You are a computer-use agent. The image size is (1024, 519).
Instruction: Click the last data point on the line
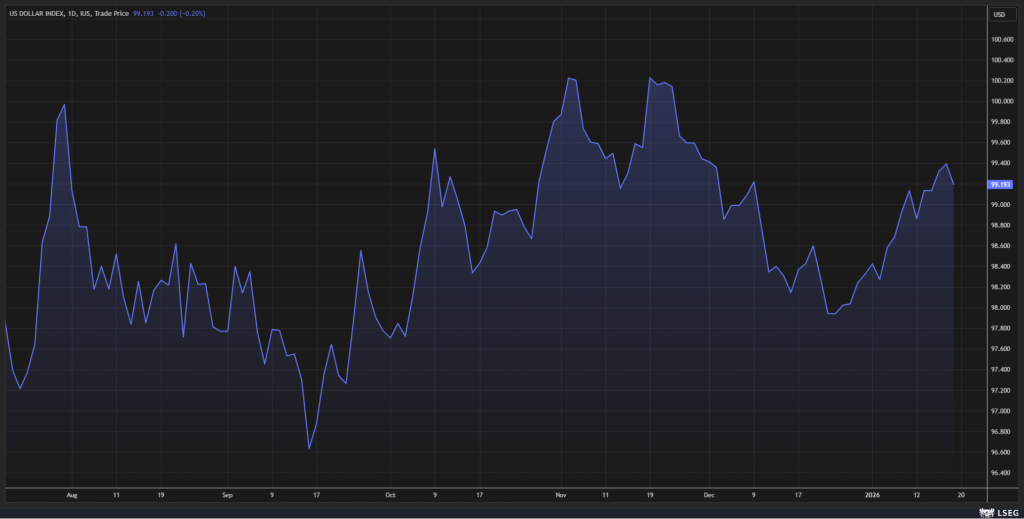pyautogui.click(x=954, y=184)
